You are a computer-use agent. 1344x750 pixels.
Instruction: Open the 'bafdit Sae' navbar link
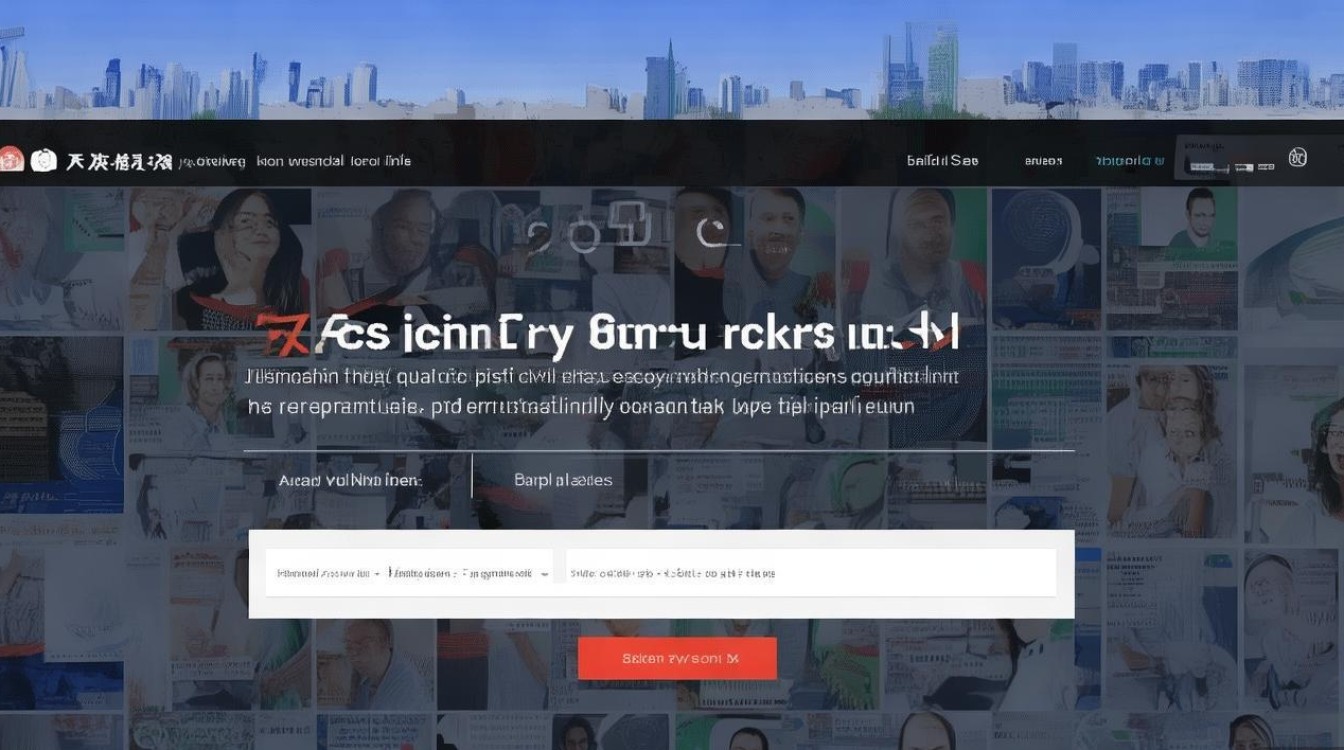pos(942,160)
